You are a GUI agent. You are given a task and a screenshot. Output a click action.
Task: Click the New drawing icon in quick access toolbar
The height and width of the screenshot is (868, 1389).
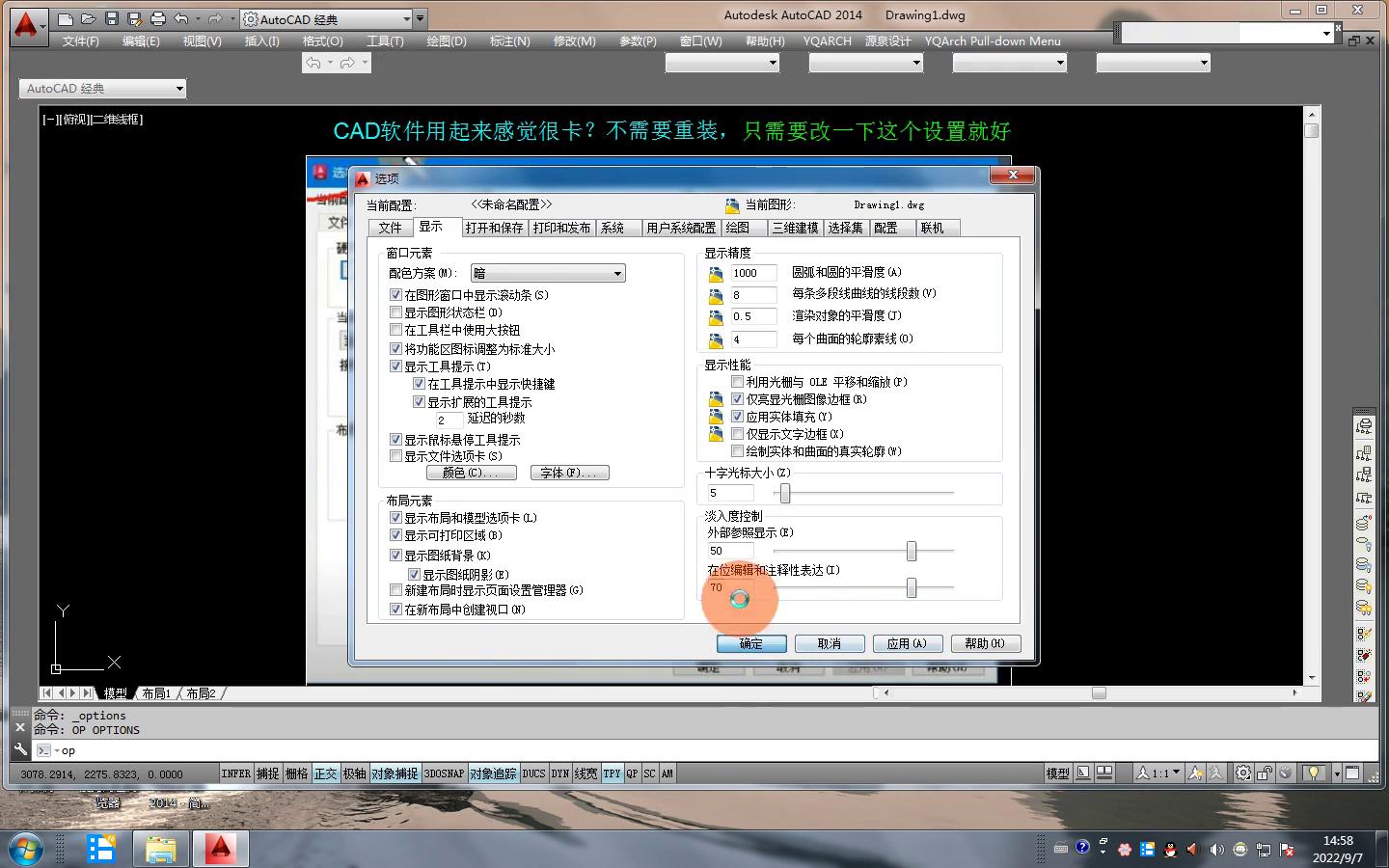click(x=66, y=19)
